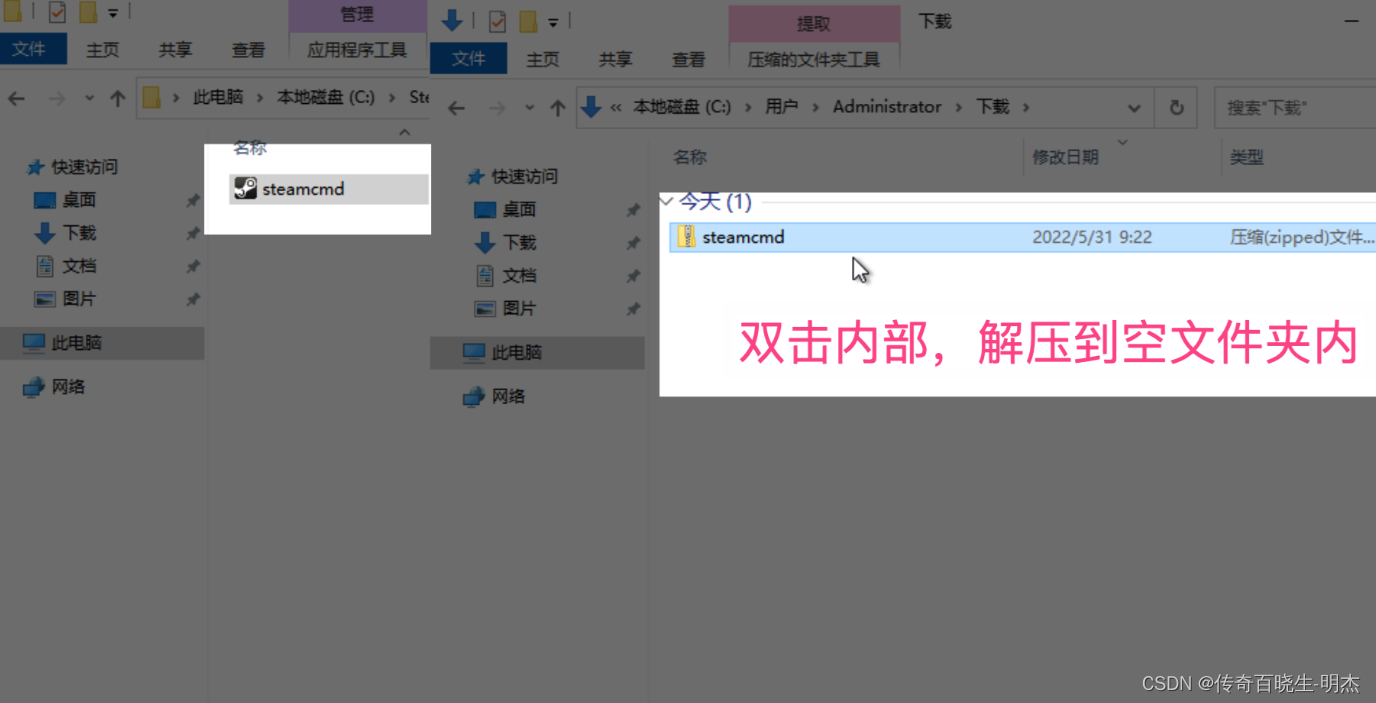Click the 快速访问 star icon in the 下载 window sidebar
1376x703 pixels.
click(477, 177)
